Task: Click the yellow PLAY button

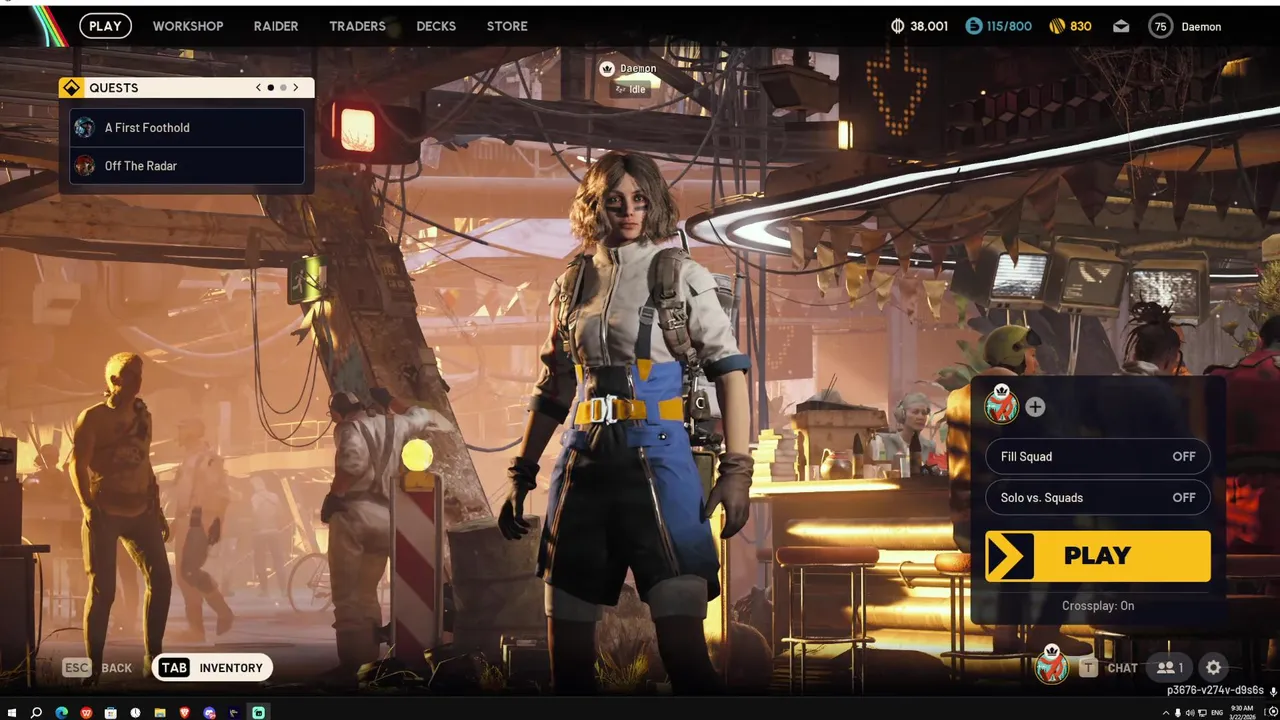Action: click(x=1098, y=556)
